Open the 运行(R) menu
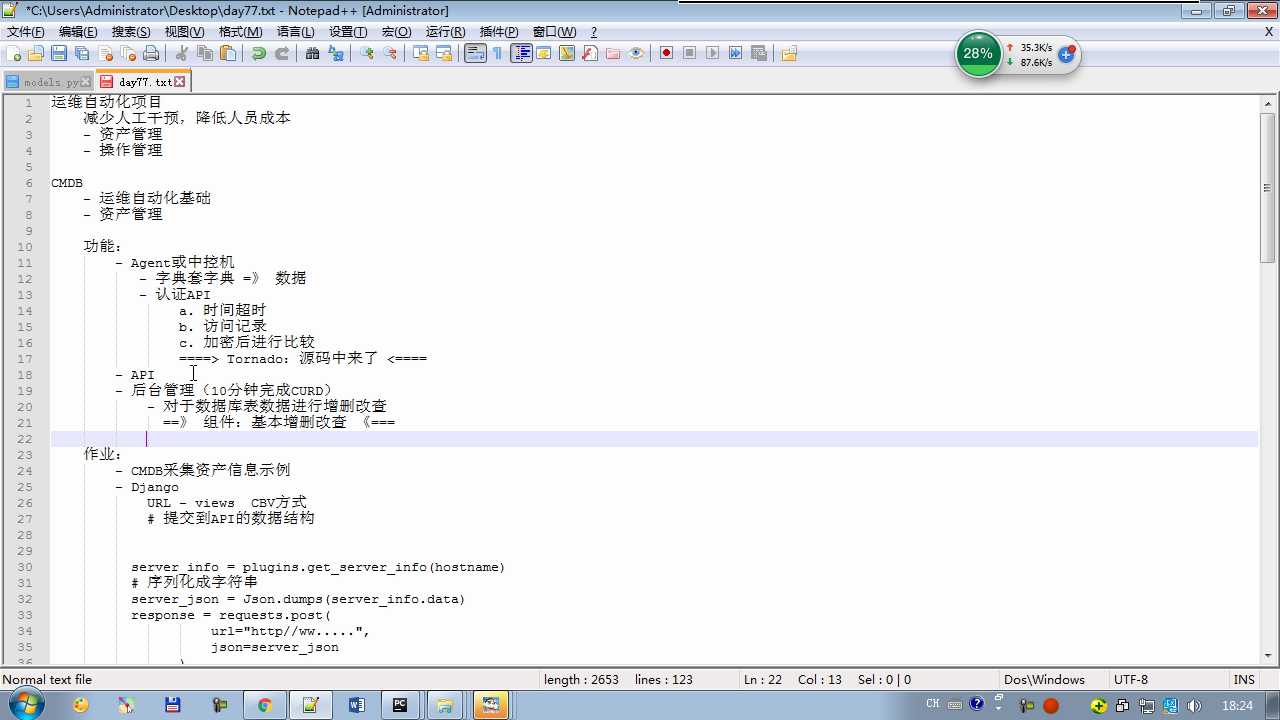The width and height of the screenshot is (1280, 720). click(445, 32)
